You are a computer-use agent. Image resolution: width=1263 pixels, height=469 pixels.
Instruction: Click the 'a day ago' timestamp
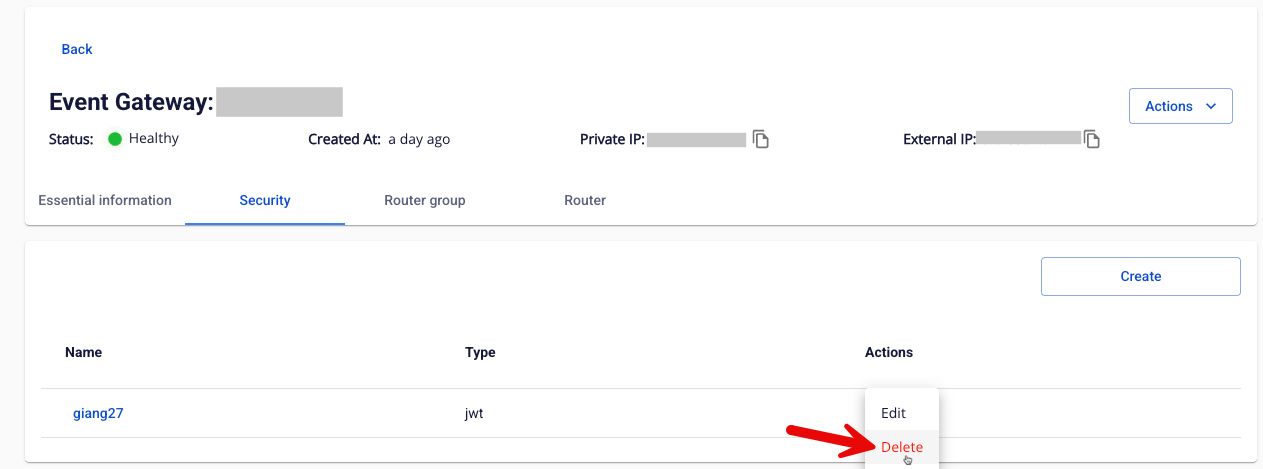[419, 139]
